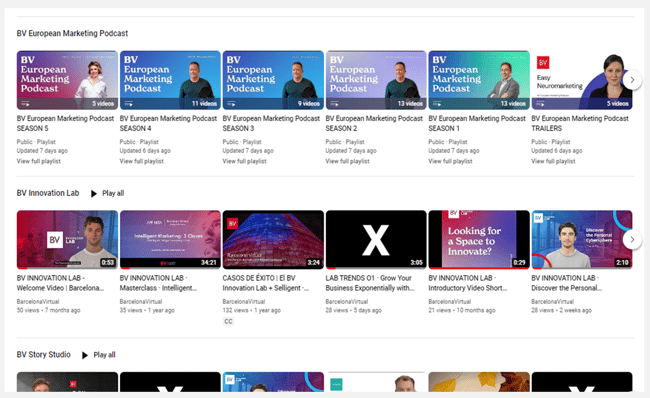Click BarcelonaVirtual channel under LAB TRENDS 01
The height and width of the screenshot is (398, 650).
[x=347, y=302]
